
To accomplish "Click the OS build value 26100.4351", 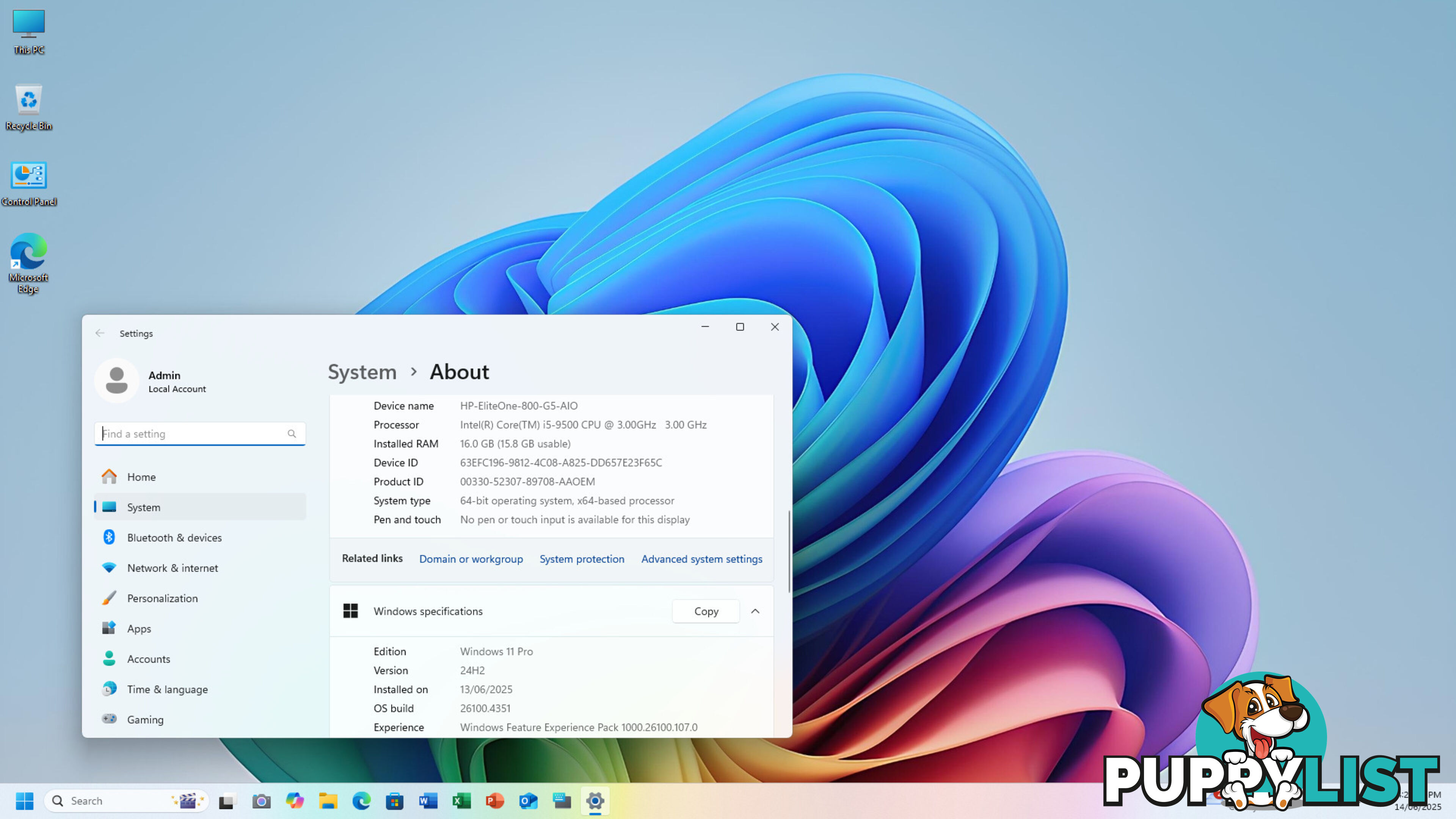I will tap(485, 708).
